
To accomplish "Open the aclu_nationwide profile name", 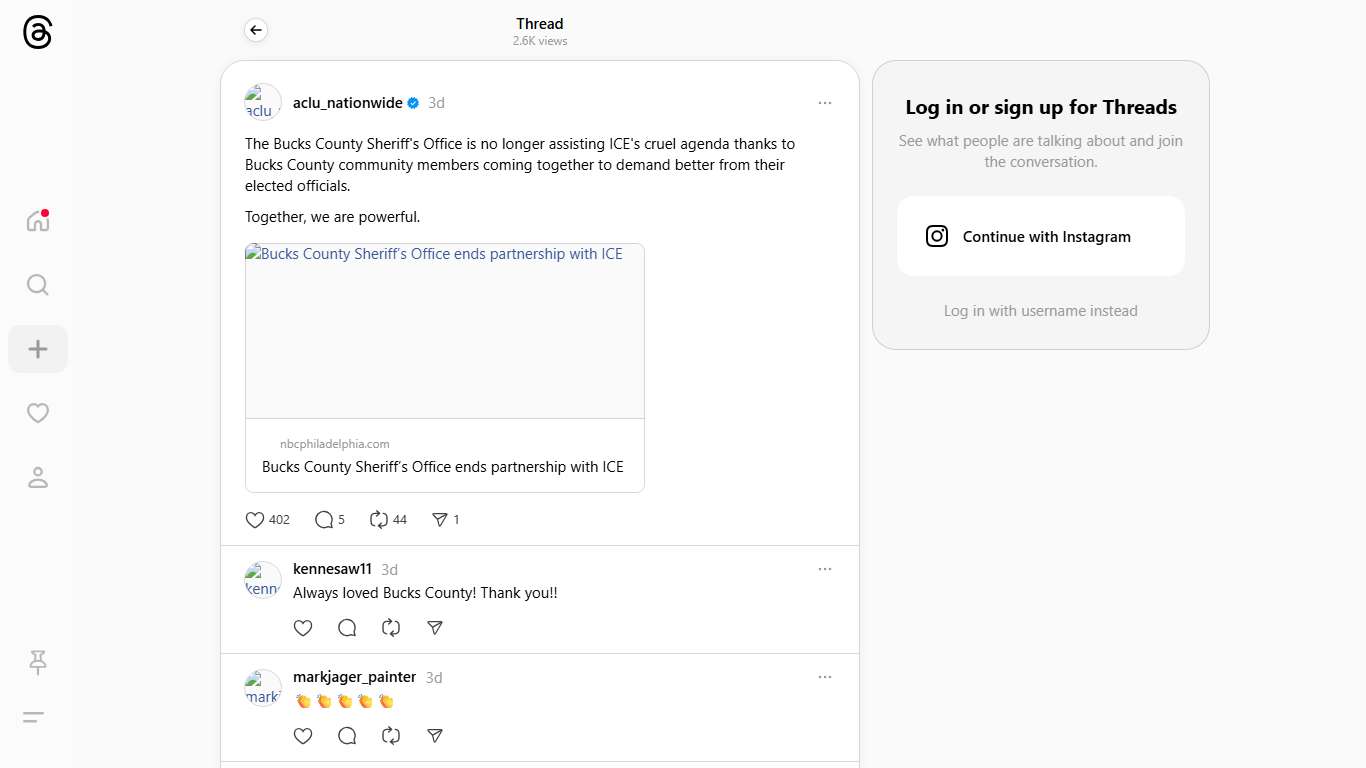I will (x=347, y=103).
